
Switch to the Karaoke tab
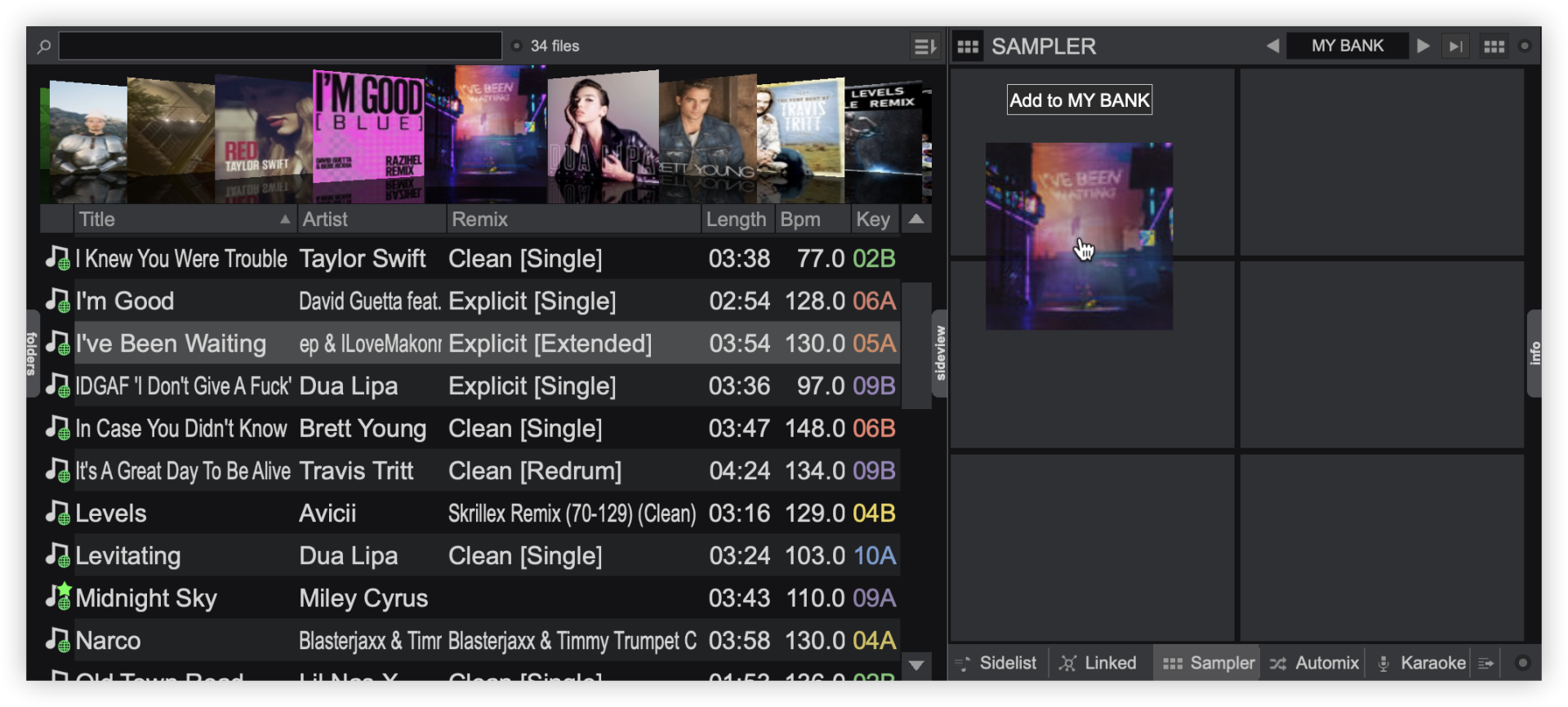pos(1422,664)
